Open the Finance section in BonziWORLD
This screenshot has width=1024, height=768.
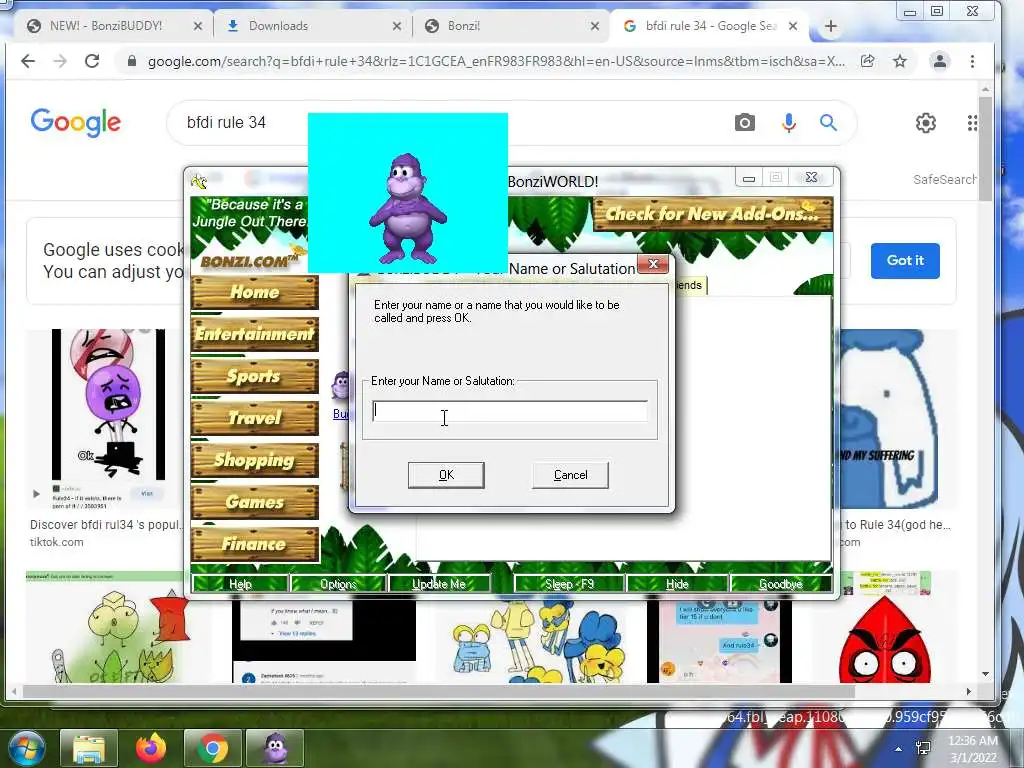[255, 543]
